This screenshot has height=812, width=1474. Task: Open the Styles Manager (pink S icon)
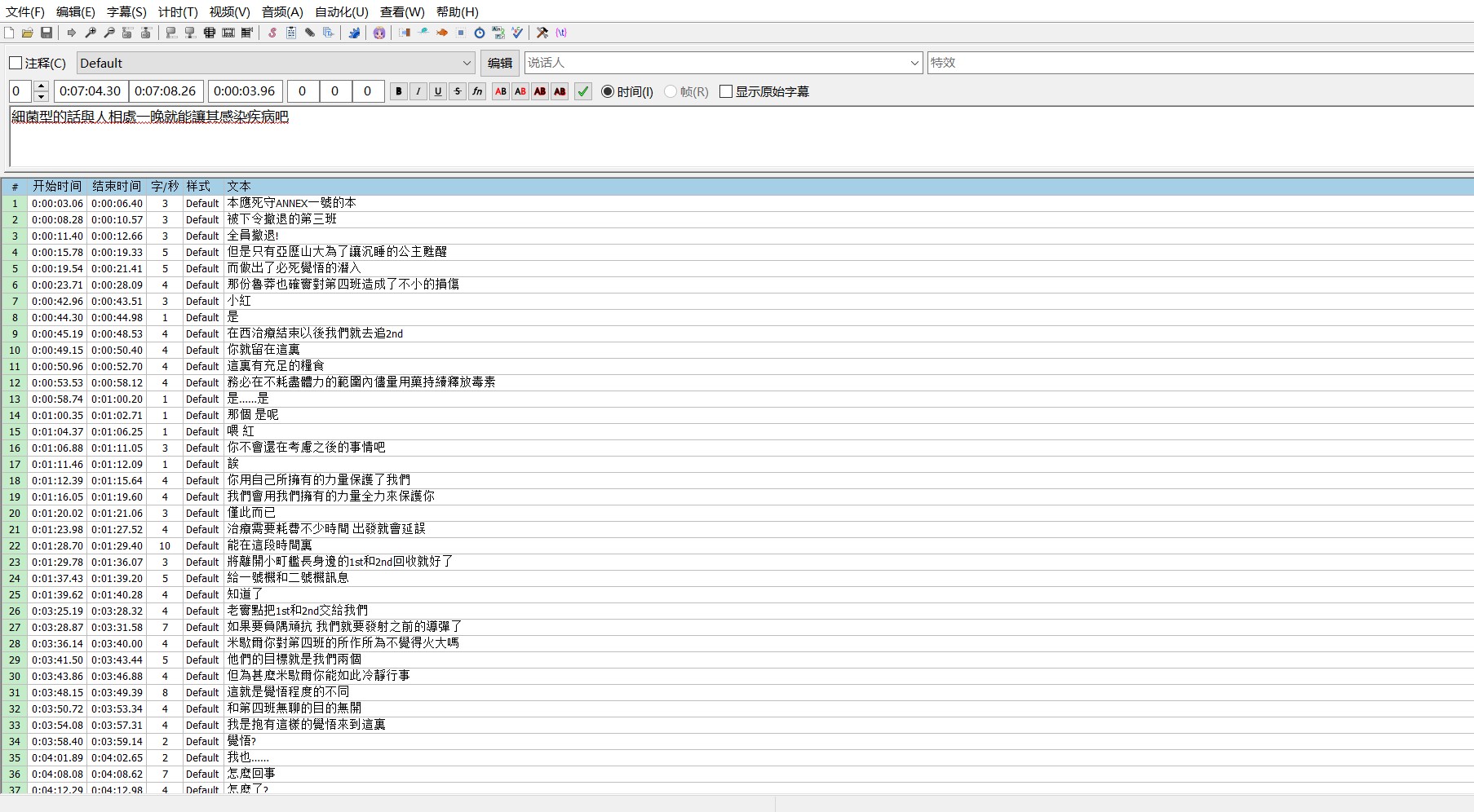[x=272, y=33]
